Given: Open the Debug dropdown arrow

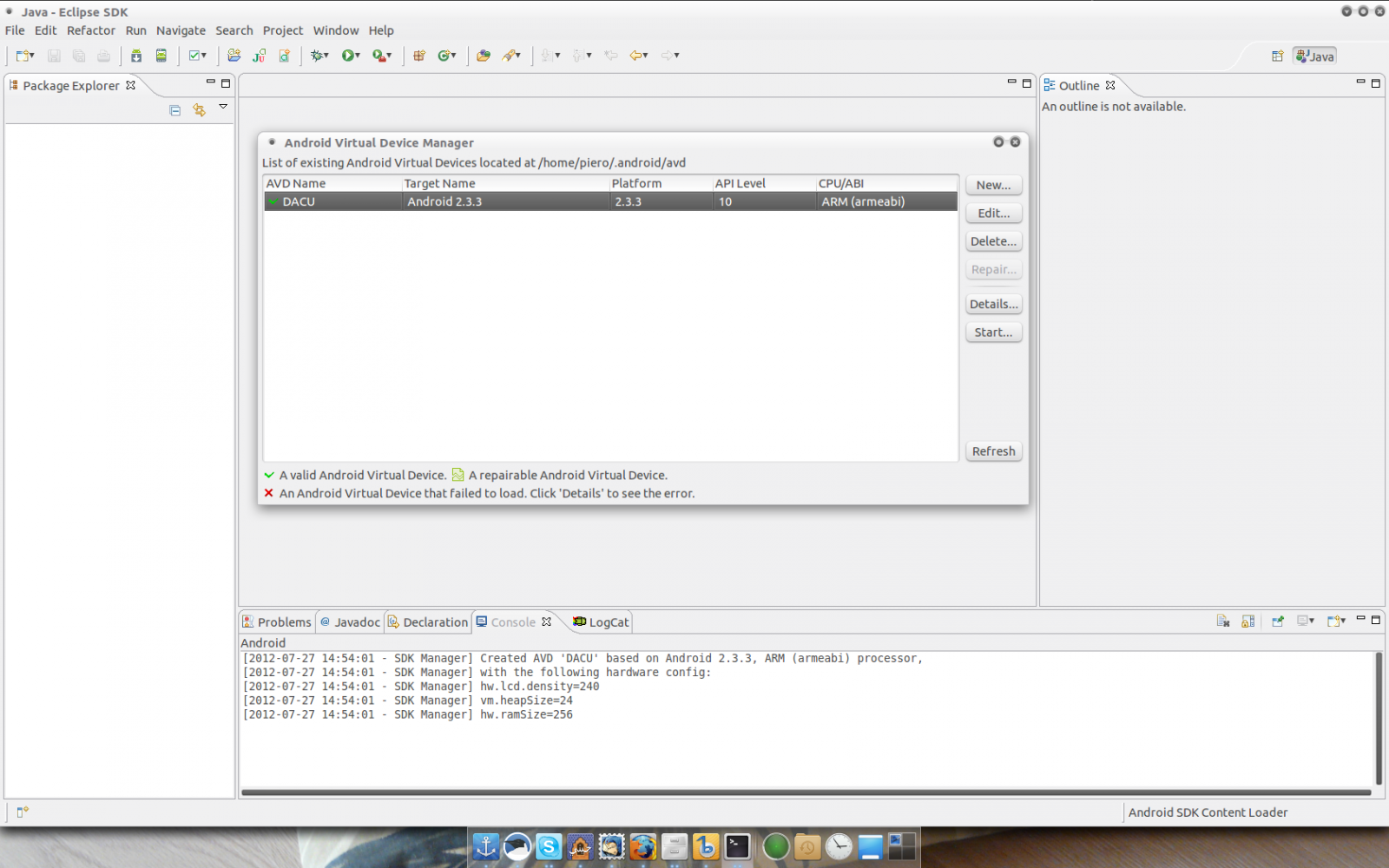Looking at the screenshot, I should pyautogui.click(x=327, y=56).
